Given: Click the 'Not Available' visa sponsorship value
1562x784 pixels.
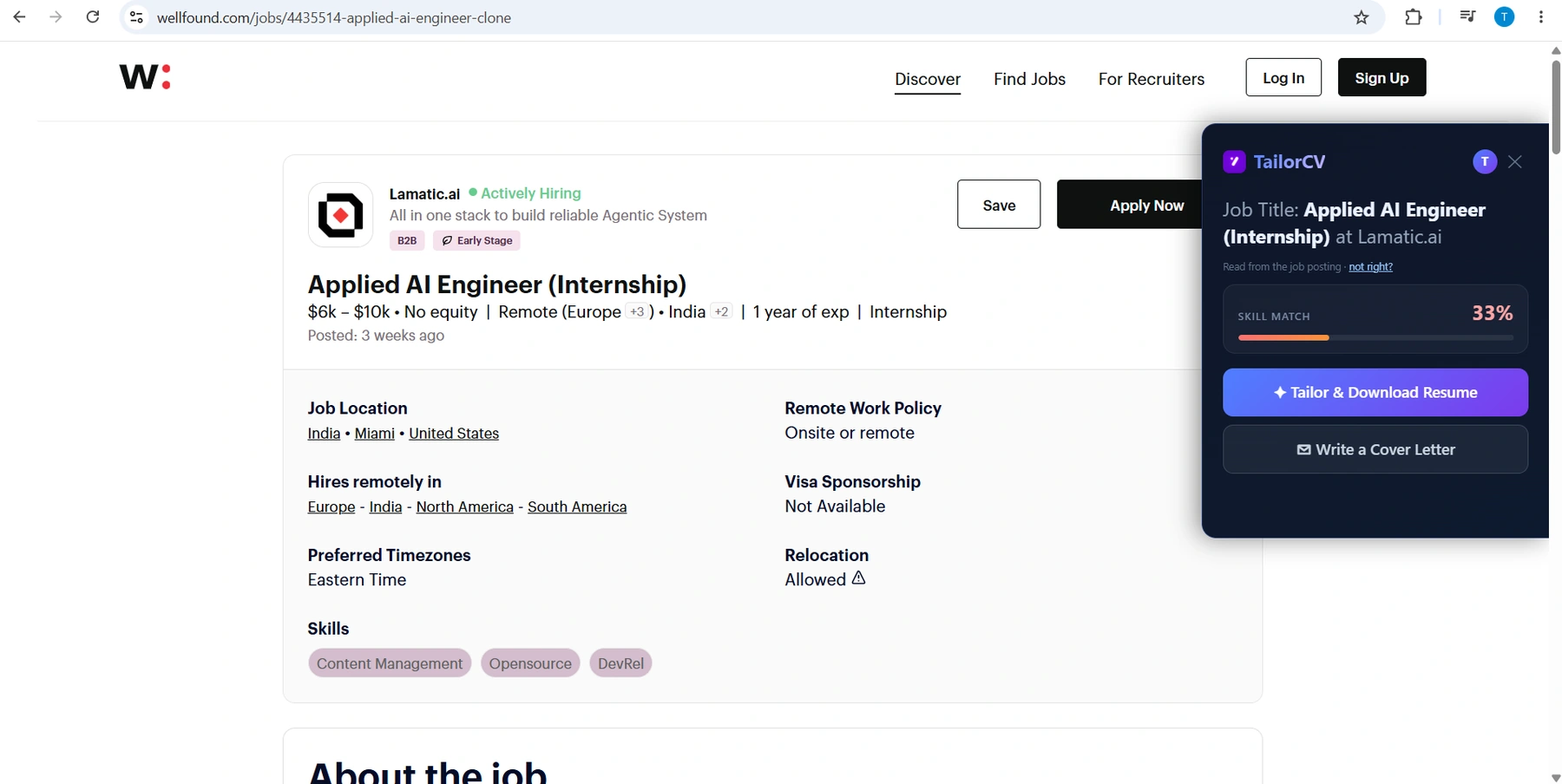Looking at the screenshot, I should 835,506.
